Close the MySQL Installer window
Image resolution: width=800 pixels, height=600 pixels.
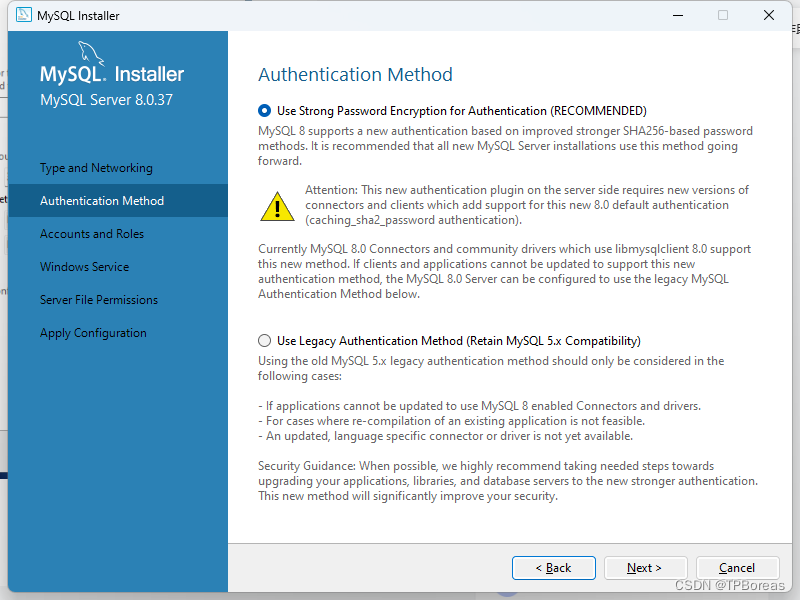tap(769, 15)
